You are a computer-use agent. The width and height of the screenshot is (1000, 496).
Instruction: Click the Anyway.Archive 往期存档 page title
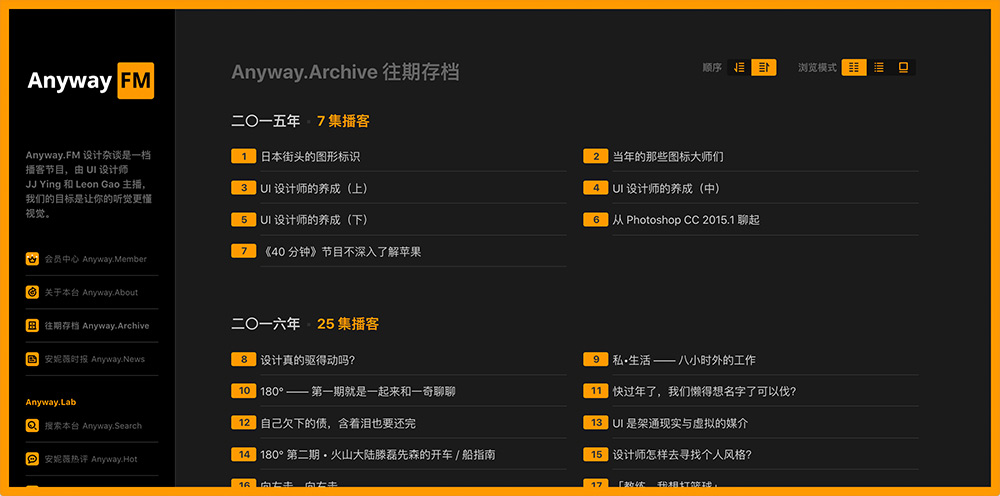pos(345,72)
